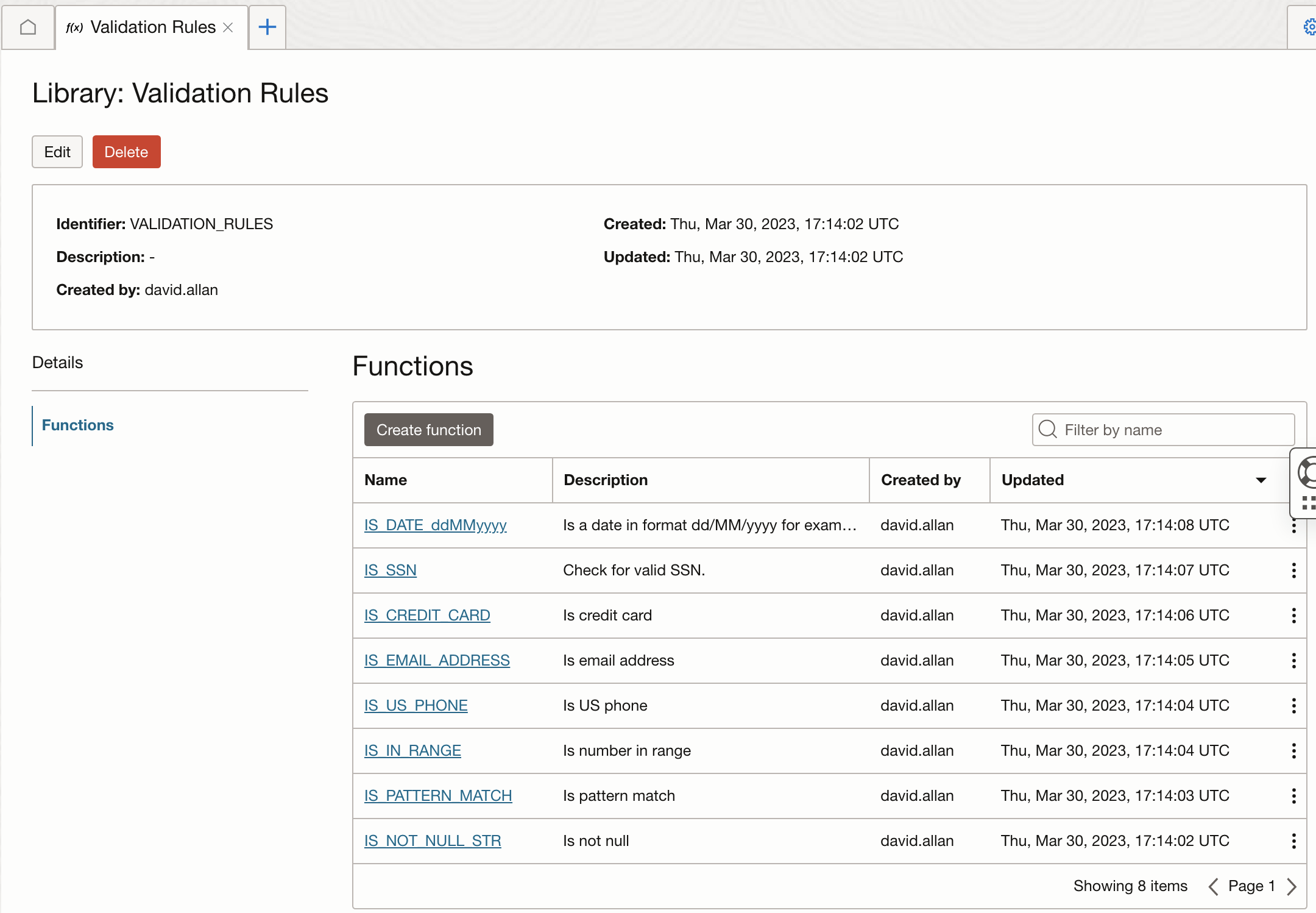Switch to the Validation Rules tab
Screen dimensions: 1316x913
point(152,27)
